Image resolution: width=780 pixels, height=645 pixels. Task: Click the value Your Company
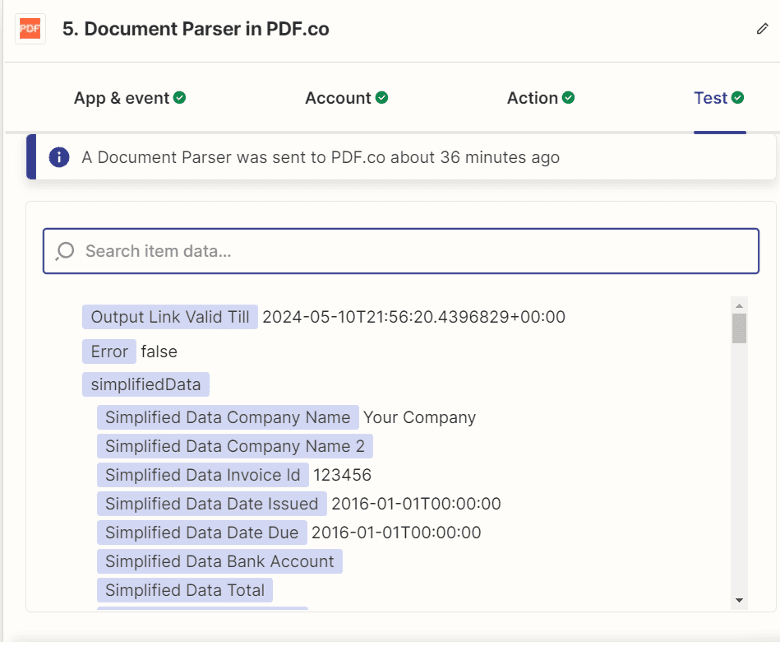pos(419,417)
